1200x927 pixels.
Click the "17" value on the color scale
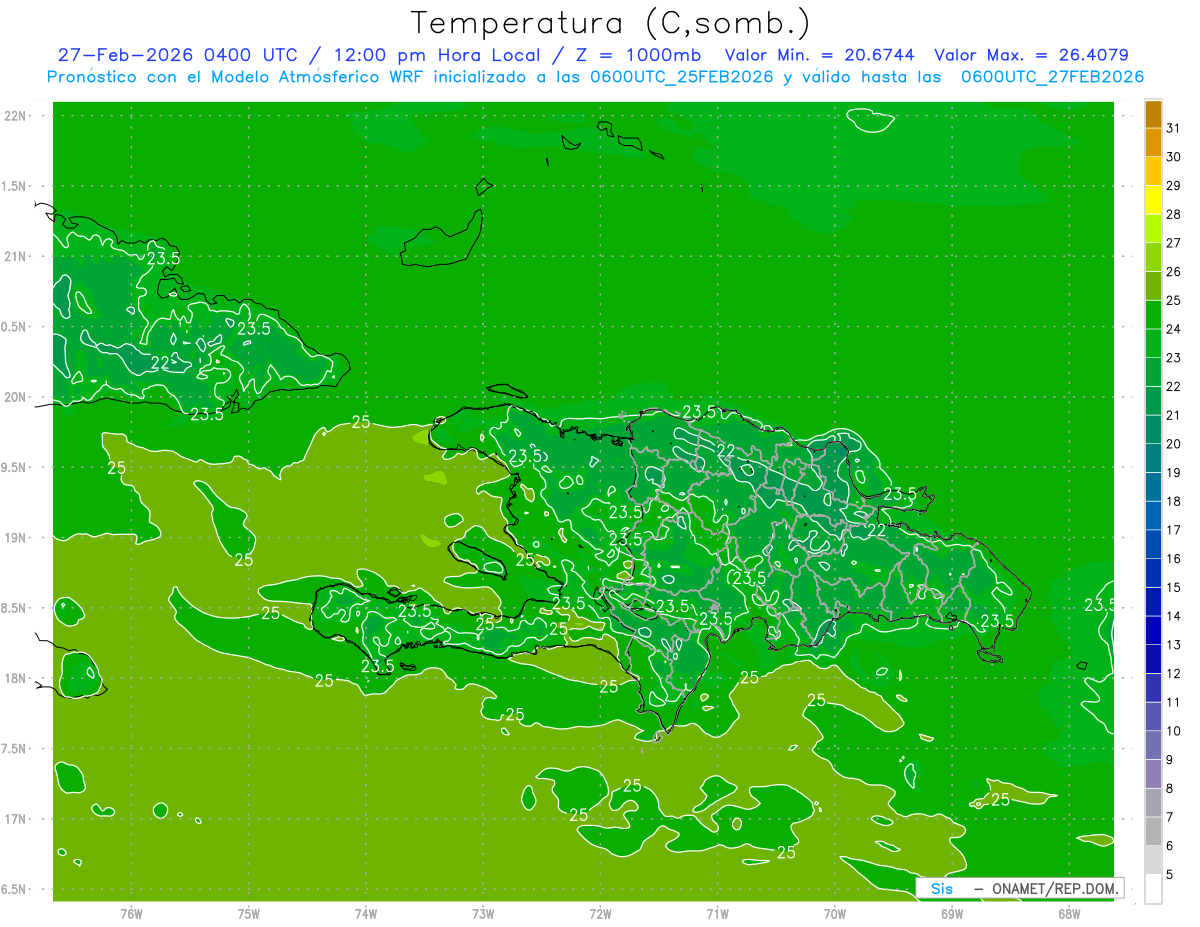(x=1174, y=530)
